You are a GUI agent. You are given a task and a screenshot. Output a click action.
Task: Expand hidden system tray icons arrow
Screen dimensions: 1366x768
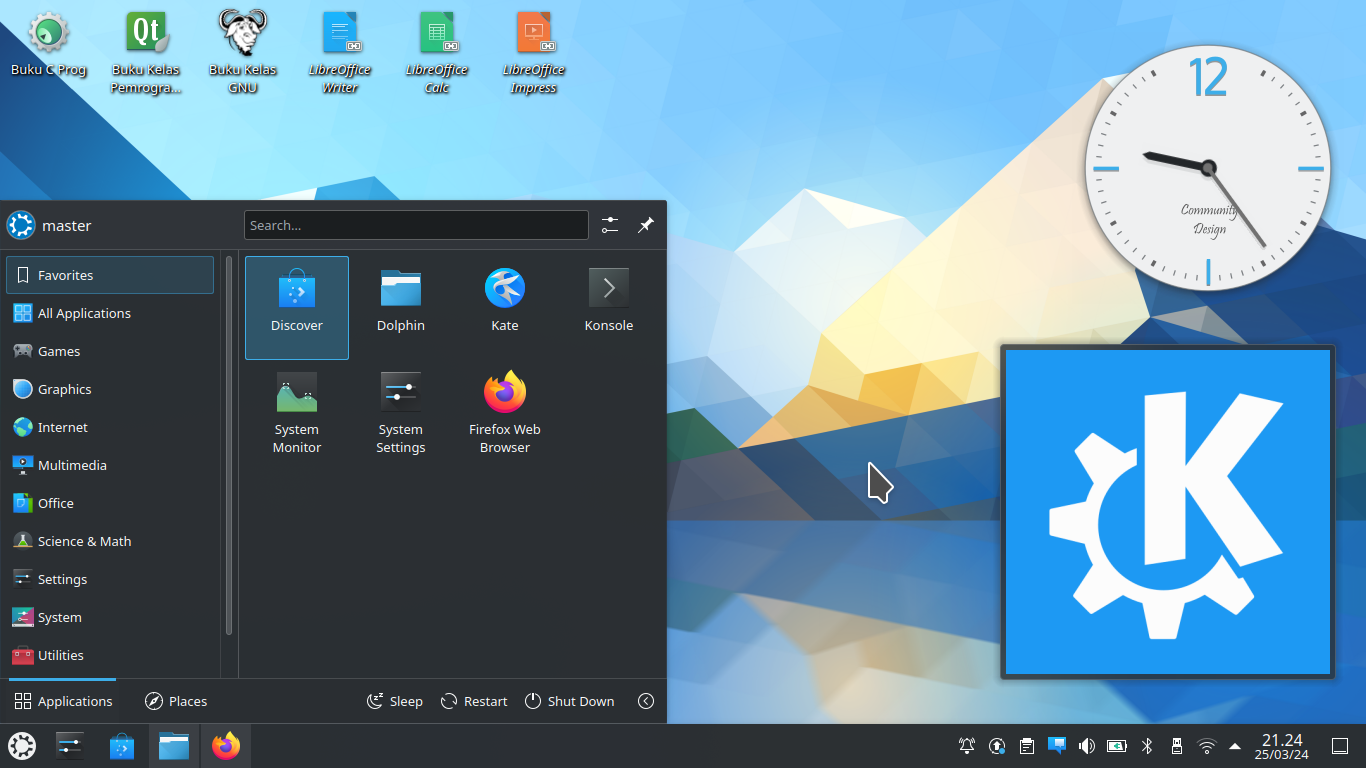click(1235, 746)
